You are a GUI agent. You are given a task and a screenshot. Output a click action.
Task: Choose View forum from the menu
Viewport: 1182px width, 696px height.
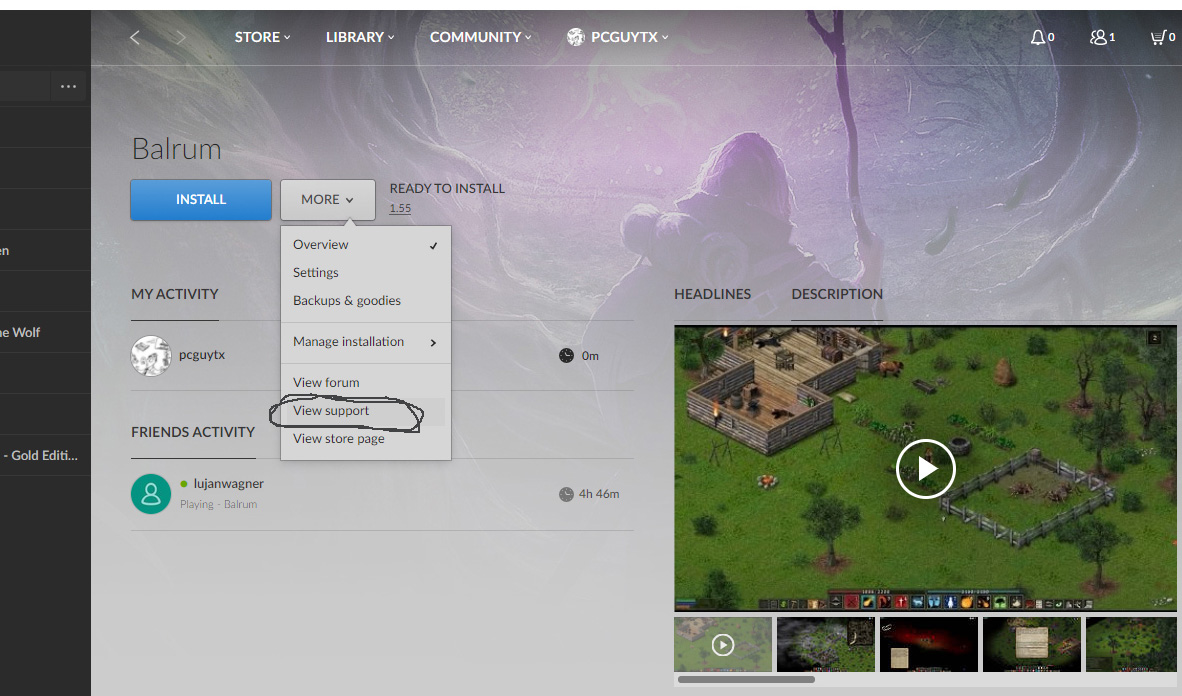coord(366,382)
